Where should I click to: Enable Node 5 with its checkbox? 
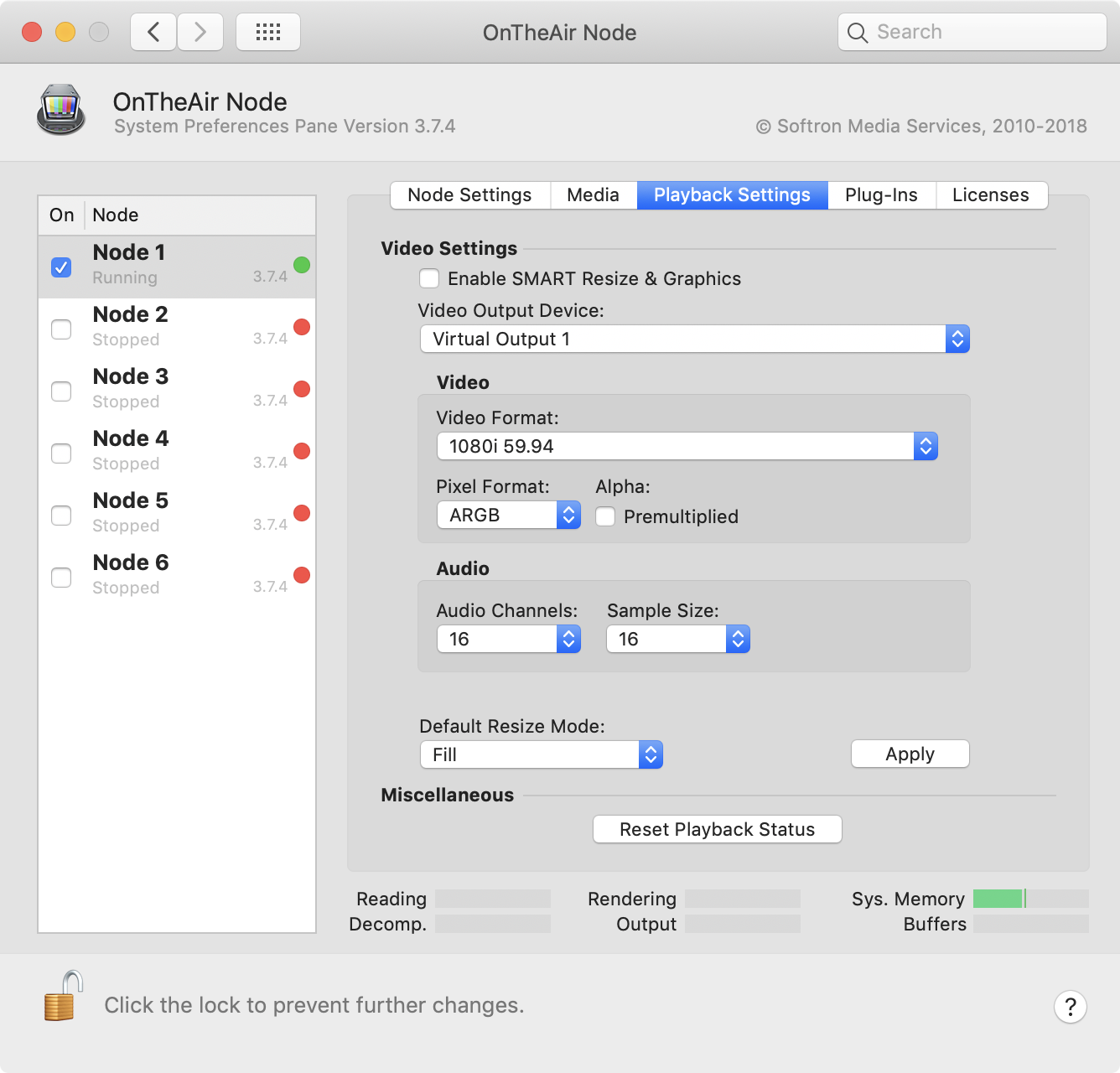[61, 516]
